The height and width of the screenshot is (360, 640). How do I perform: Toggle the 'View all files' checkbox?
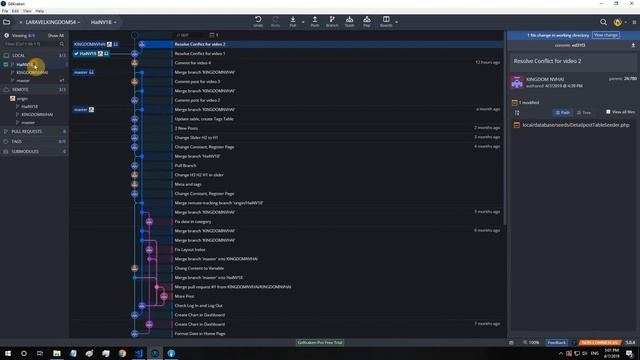tap(608, 112)
